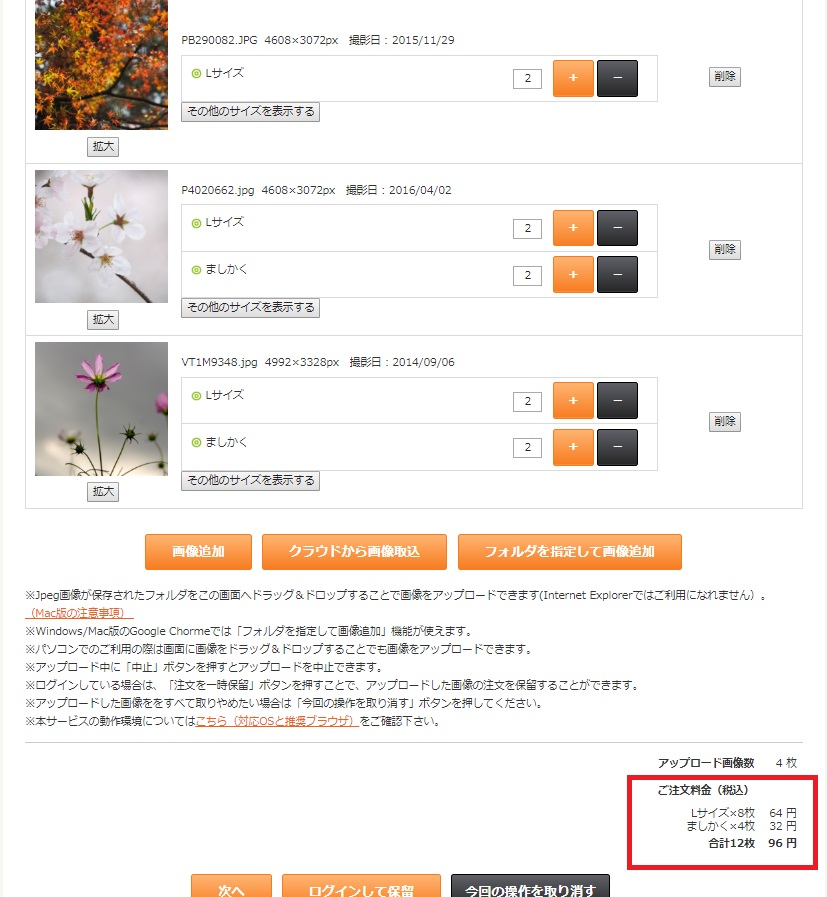Delete the P4020662.jpg image
This screenshot has width=827, height=897.
[725, 249]
